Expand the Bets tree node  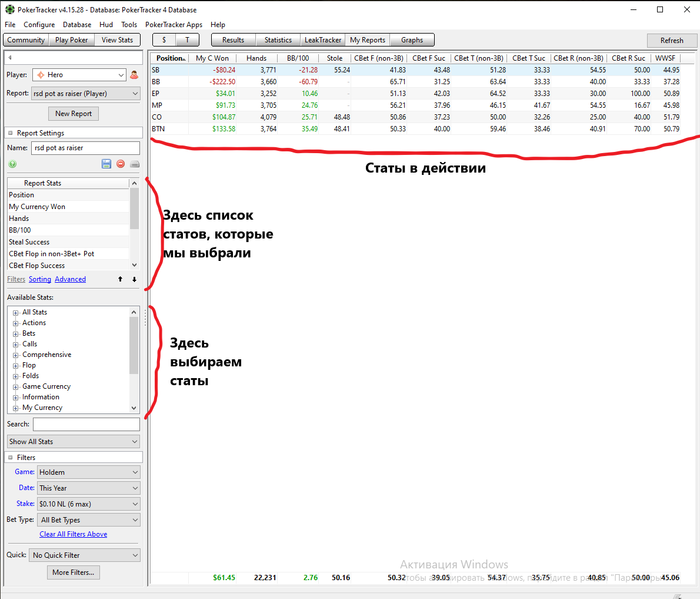16,334
